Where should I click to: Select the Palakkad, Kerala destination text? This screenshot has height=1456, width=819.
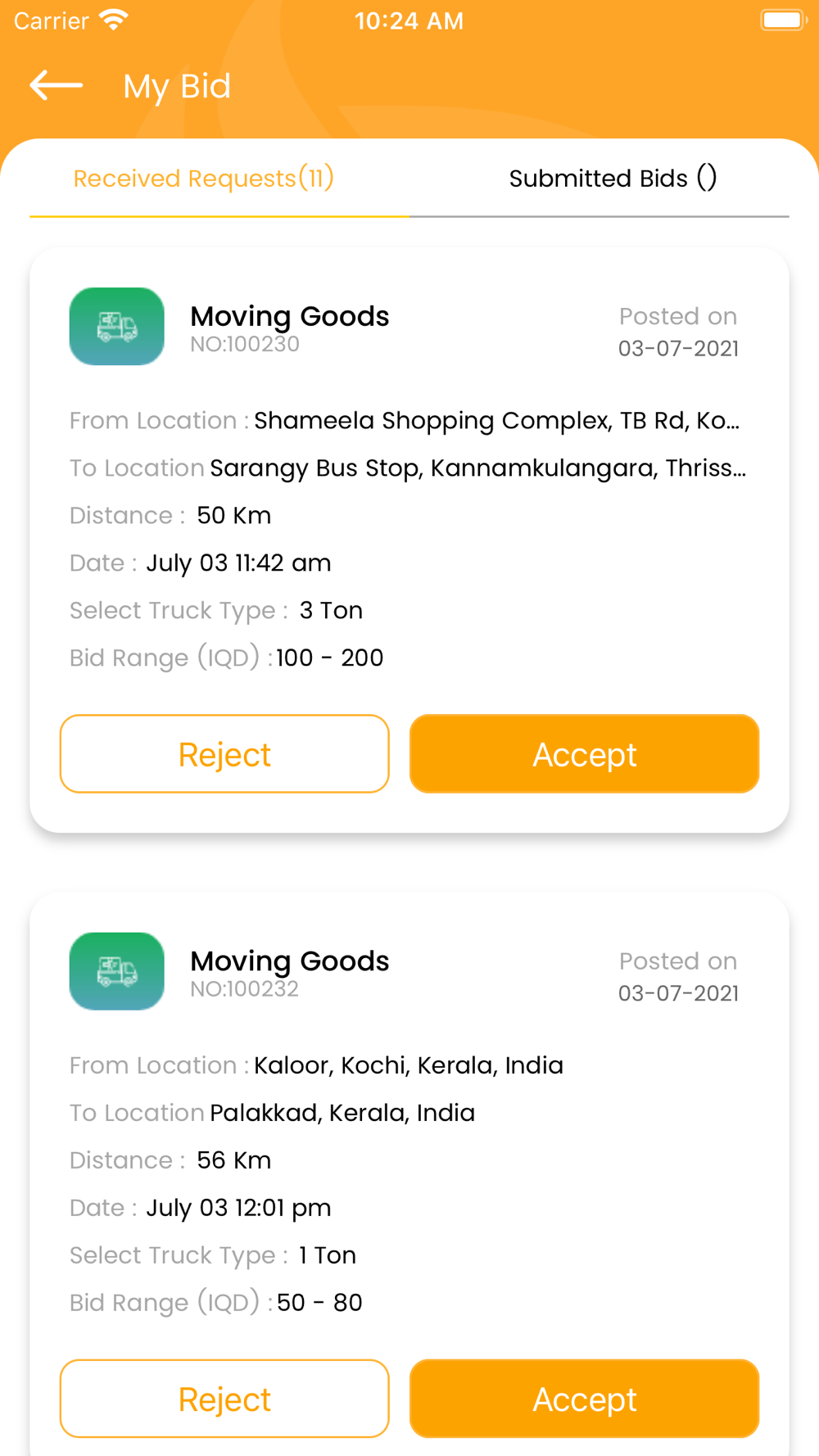click(x=342, y=1113)
